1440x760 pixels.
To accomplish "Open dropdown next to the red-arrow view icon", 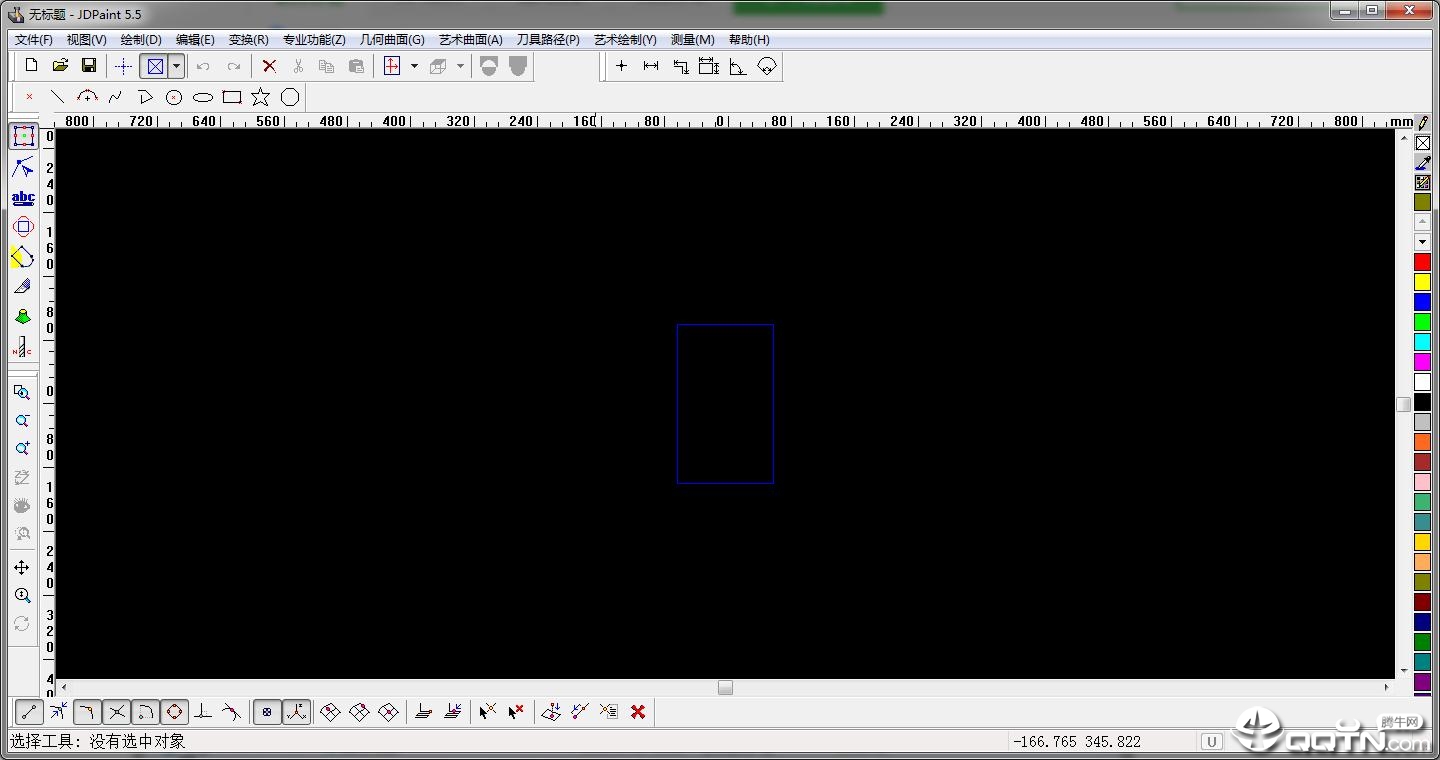I will click(x=414, y=66).
